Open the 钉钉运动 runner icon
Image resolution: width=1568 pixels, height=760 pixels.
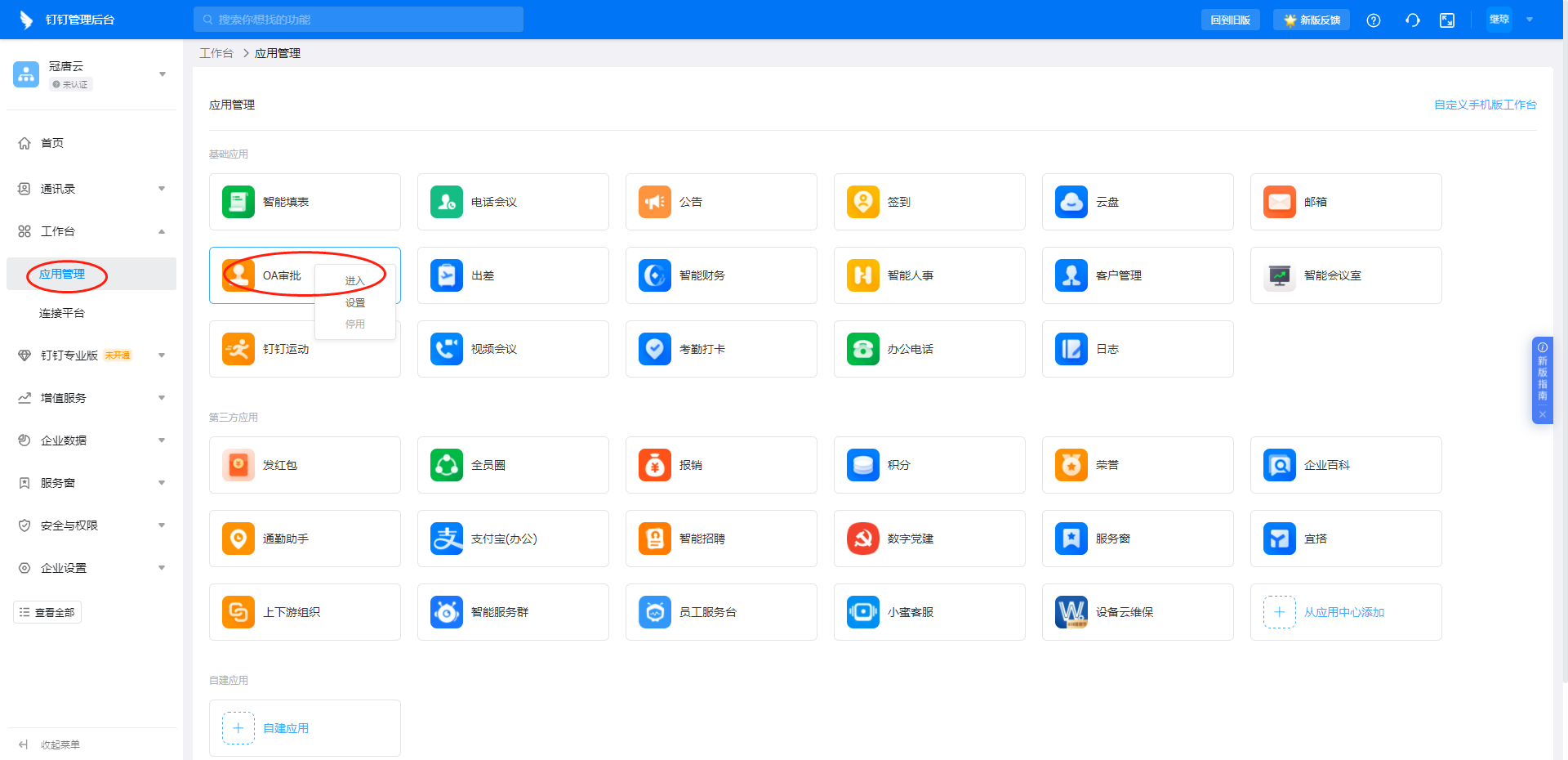[238, 349]
